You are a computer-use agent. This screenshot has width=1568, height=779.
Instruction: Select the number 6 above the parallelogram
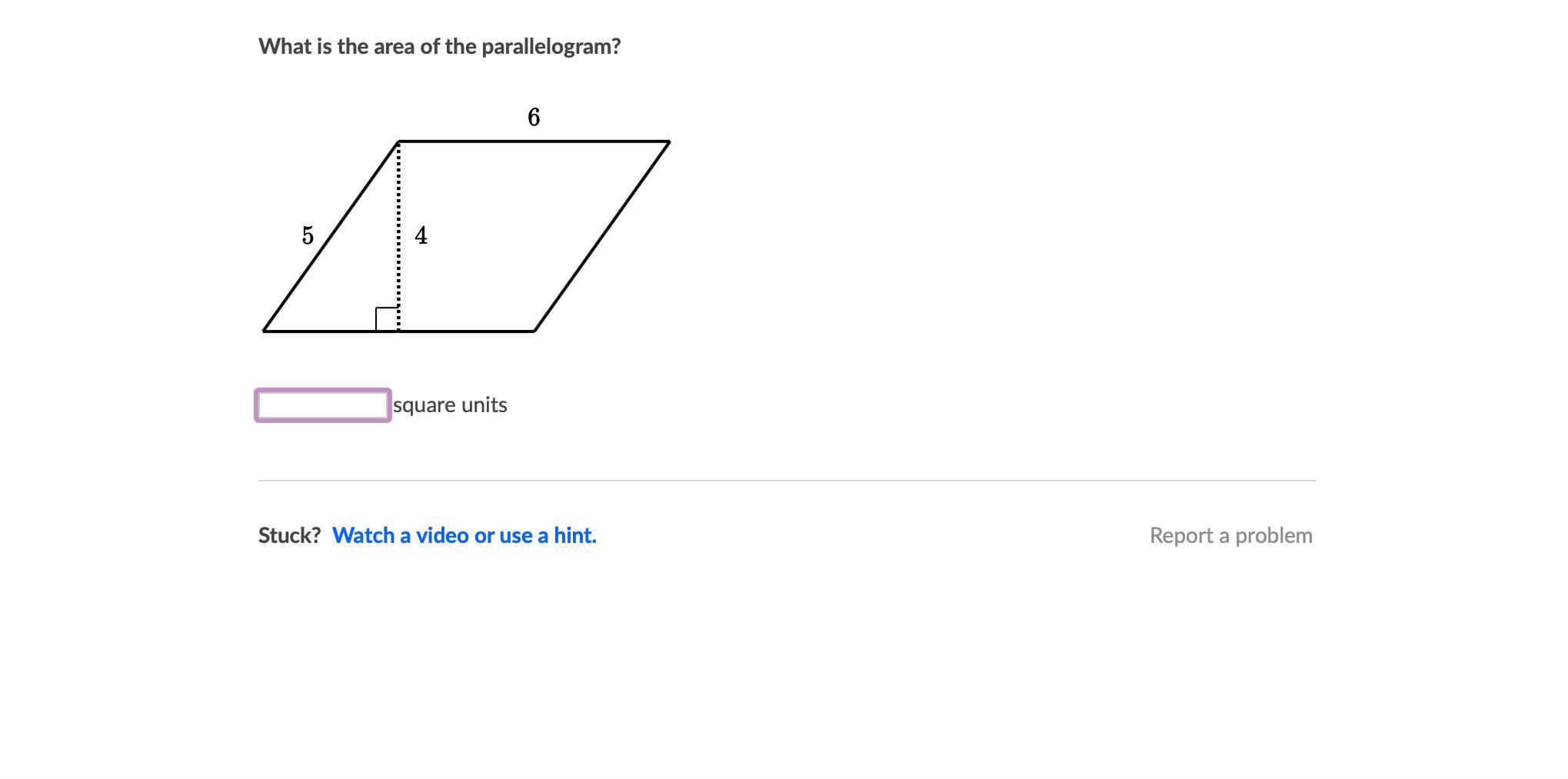point(534,117)
